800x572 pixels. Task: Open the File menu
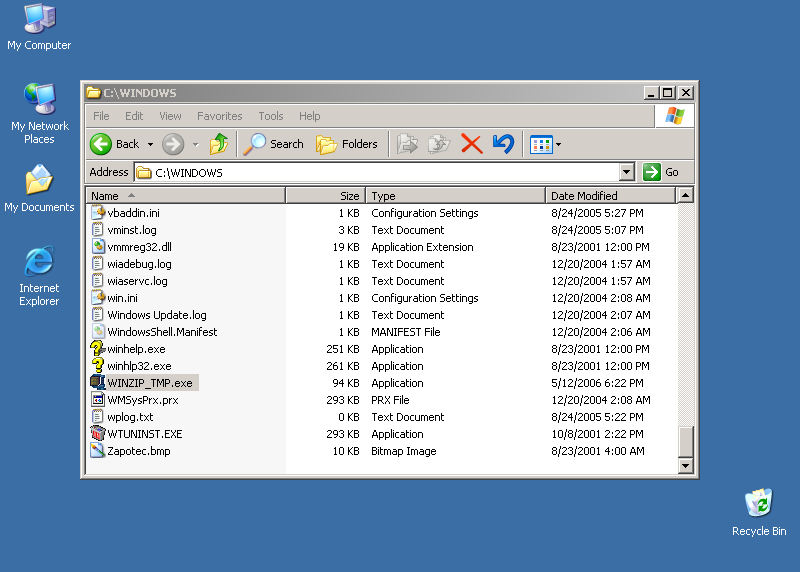coord(101,116)
